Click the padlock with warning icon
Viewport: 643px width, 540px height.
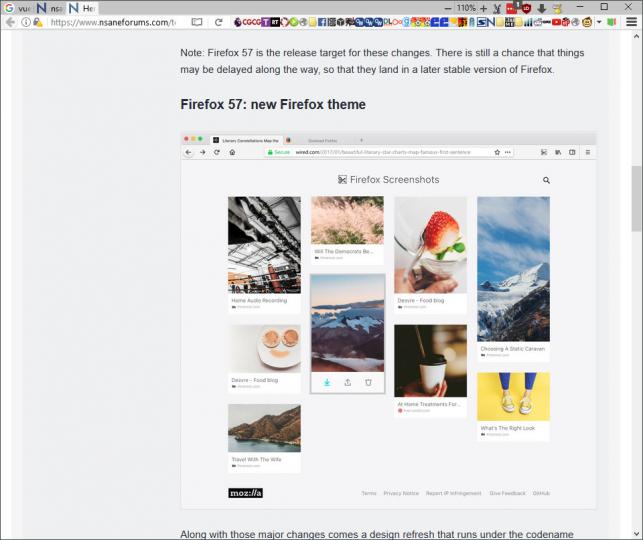(38, 22)
